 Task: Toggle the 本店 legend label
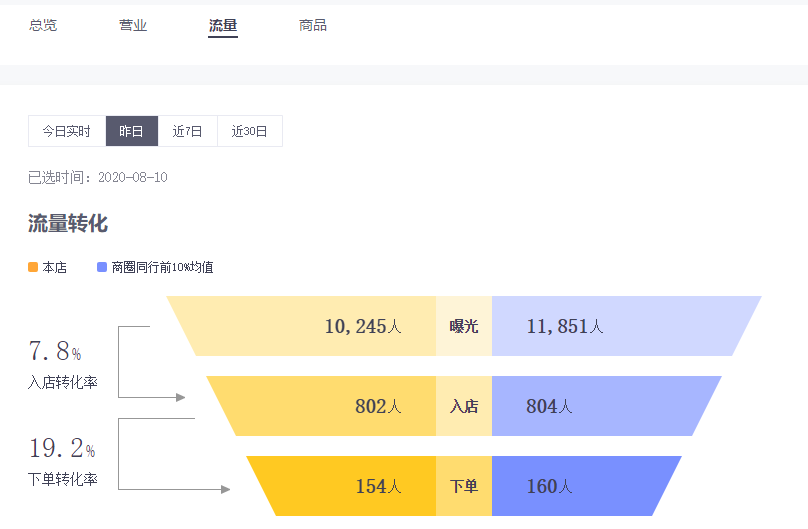(54, 267)
